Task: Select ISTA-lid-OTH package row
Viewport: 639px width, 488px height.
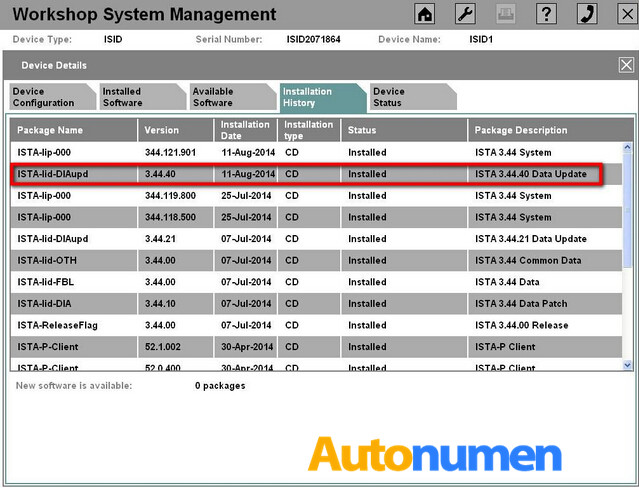Action: click(x=316, y=261)
